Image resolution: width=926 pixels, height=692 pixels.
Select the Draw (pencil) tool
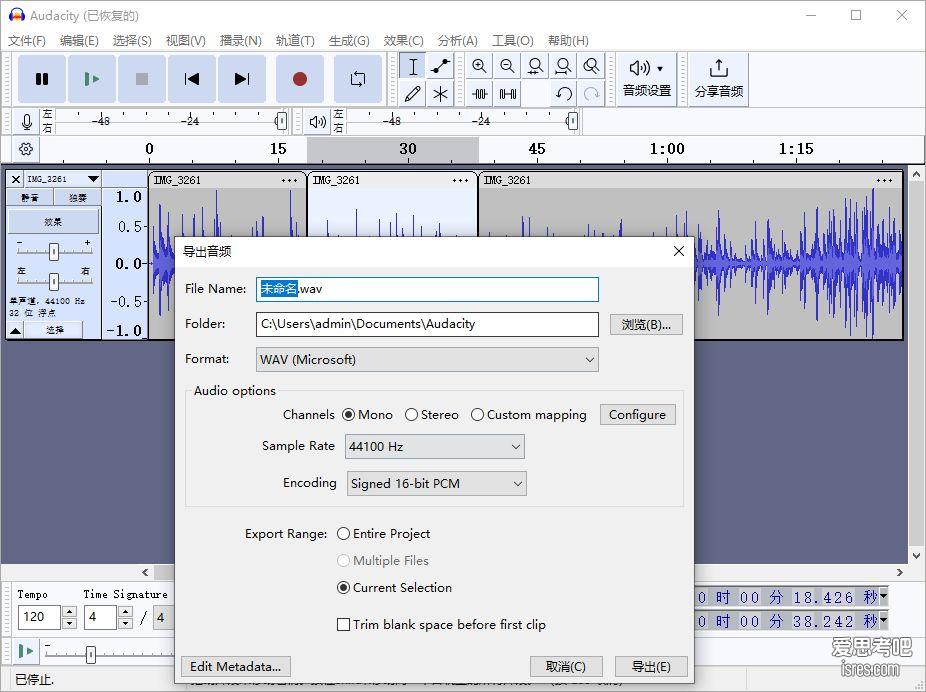point(413,93)
